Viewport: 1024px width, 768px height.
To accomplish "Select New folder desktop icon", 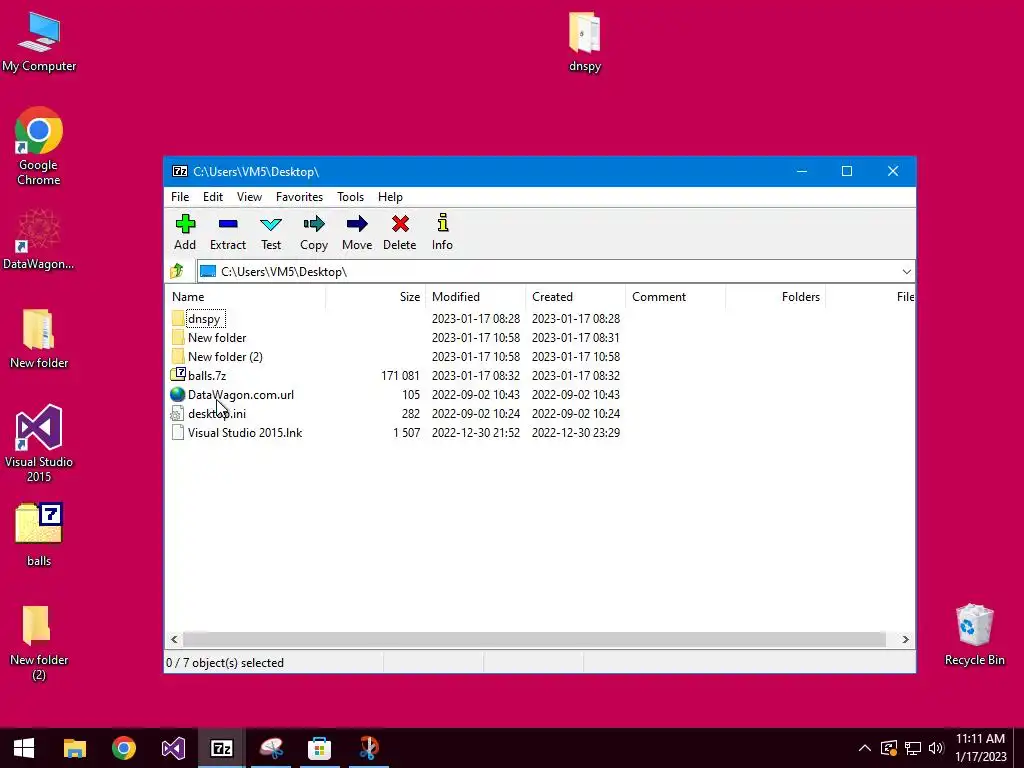I will click(39, 338).
